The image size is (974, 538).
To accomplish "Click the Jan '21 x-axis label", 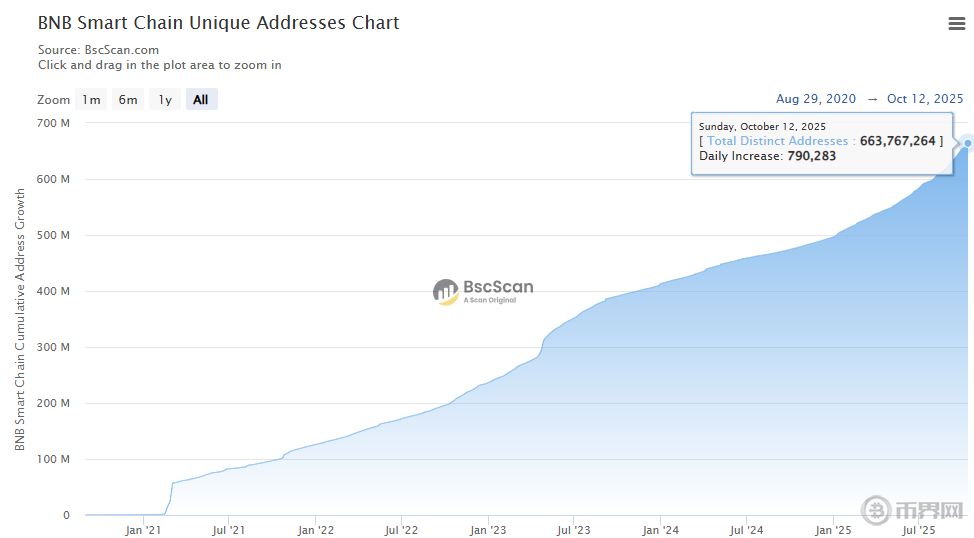I will tap(144, 530).
